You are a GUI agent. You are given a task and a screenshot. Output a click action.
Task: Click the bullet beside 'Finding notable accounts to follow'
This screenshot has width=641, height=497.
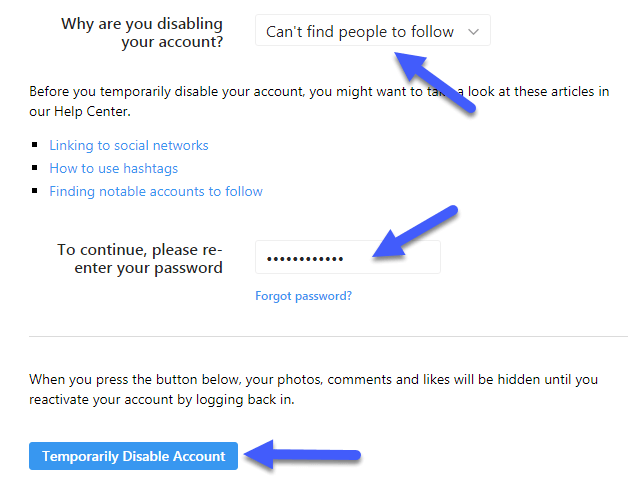[x=37, y=191]
